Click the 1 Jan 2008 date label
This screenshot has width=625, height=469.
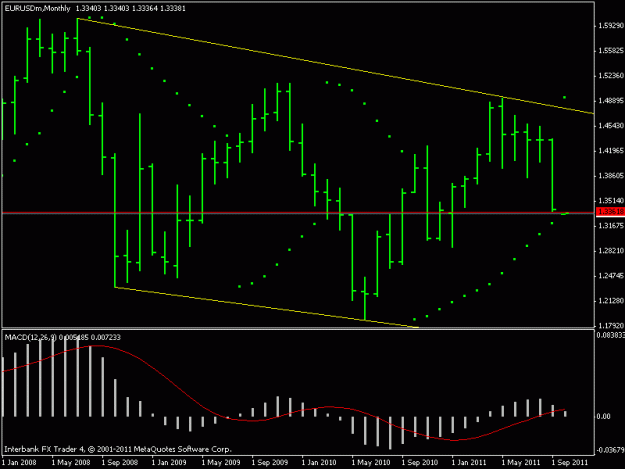(x=19, y=463)
